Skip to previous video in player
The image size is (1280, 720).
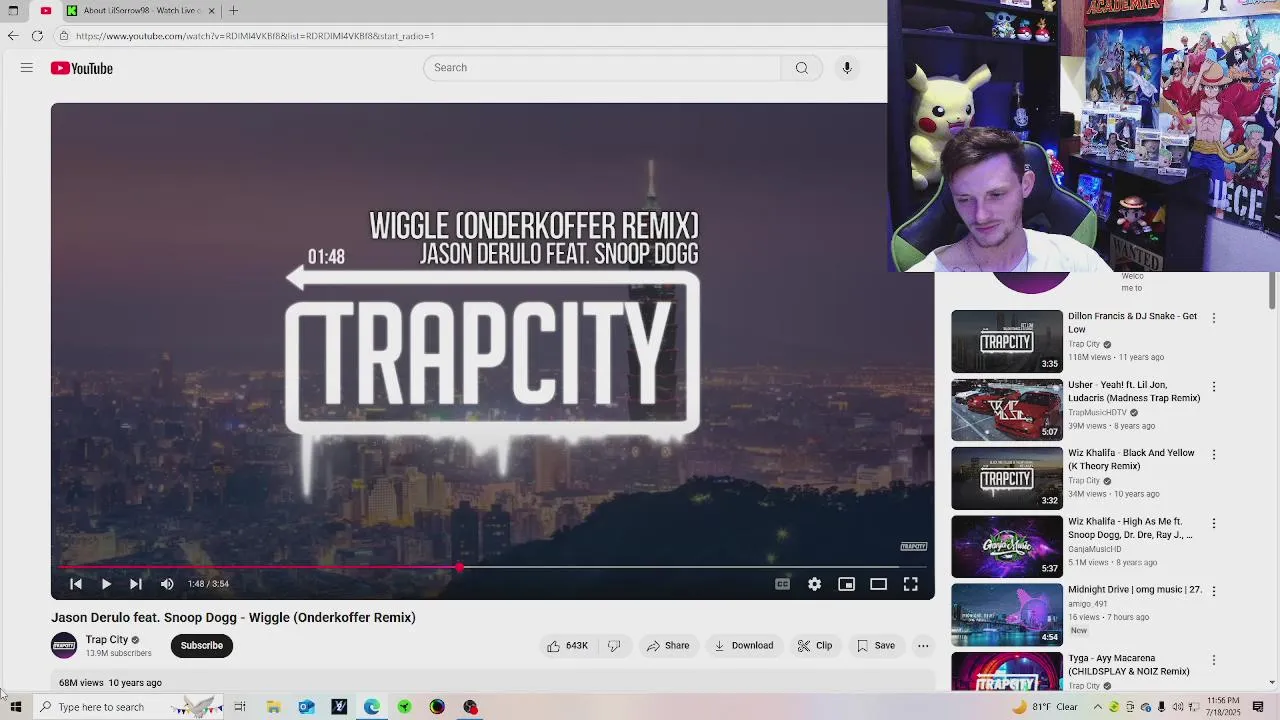76,584
